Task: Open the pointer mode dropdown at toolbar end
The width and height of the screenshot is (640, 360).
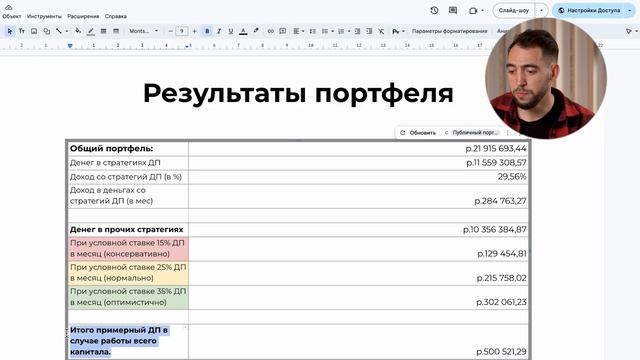Action: tap(631, 31)
